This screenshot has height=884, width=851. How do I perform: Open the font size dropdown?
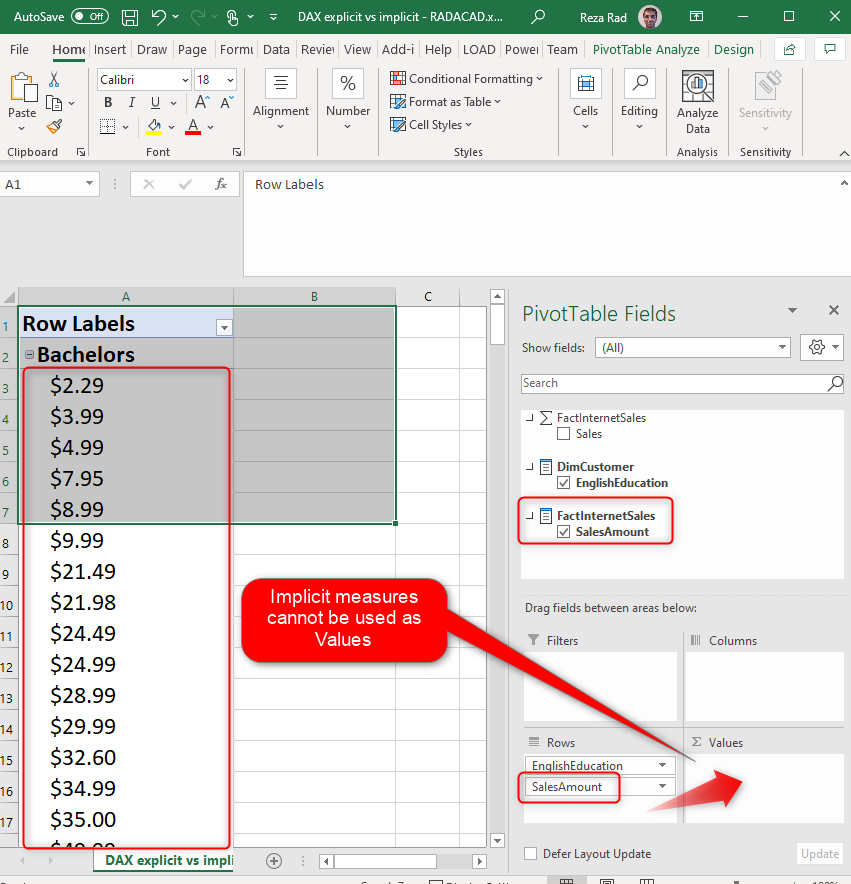pos(230,80)
